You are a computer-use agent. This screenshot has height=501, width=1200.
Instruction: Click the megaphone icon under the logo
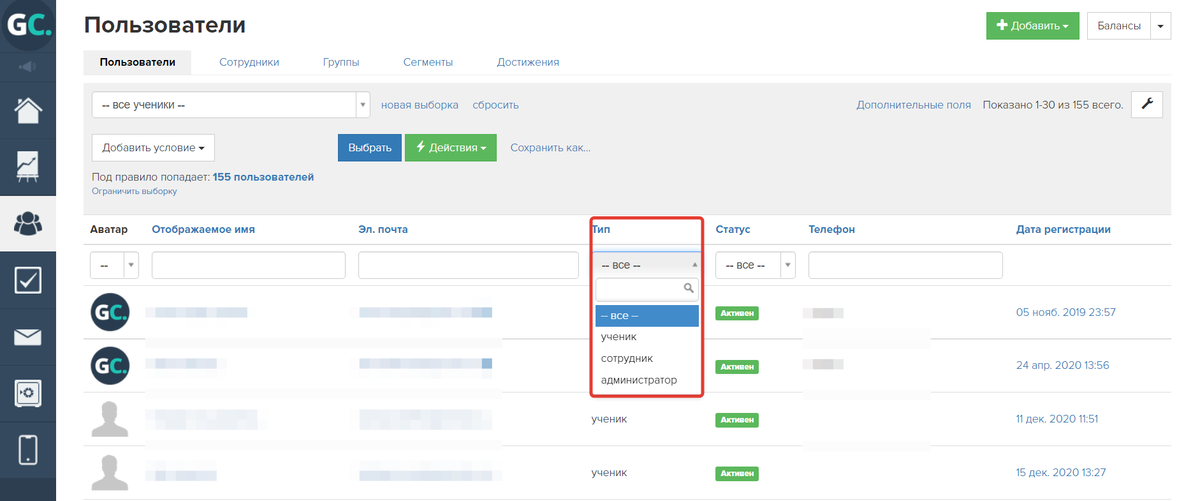click(x=27, y=67)
